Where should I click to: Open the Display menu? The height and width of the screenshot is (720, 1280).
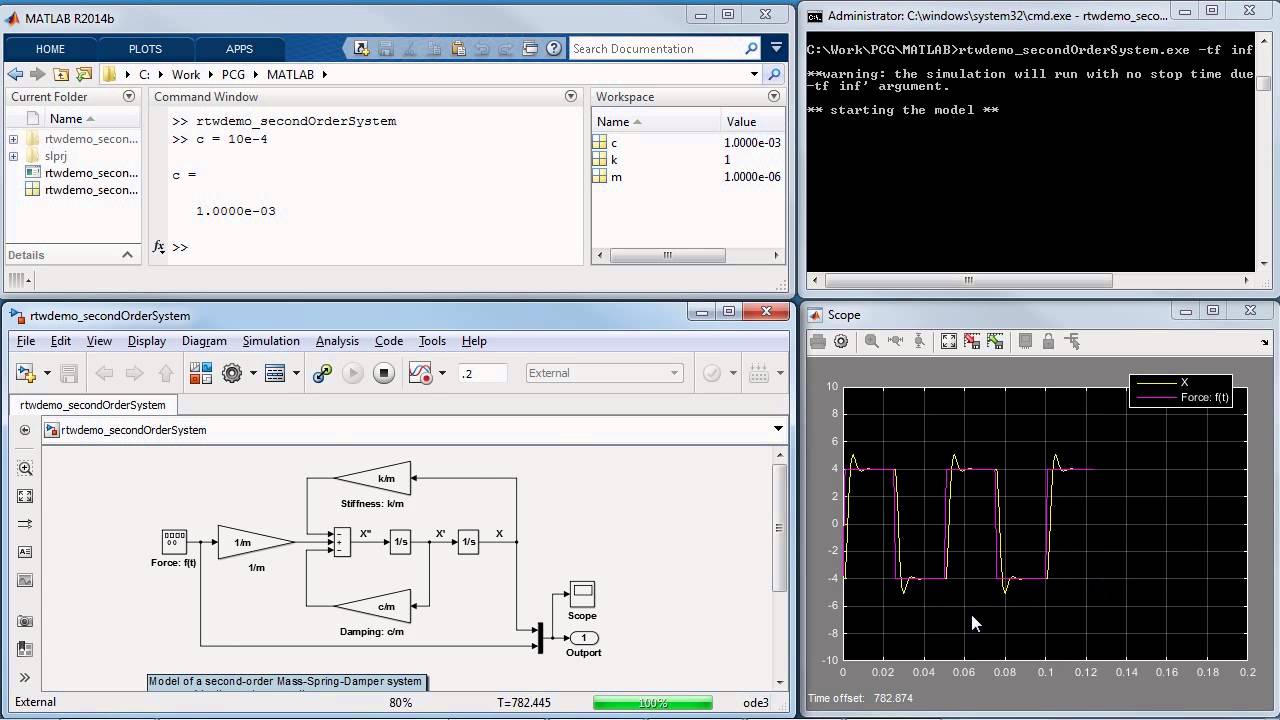pos(147,341)
